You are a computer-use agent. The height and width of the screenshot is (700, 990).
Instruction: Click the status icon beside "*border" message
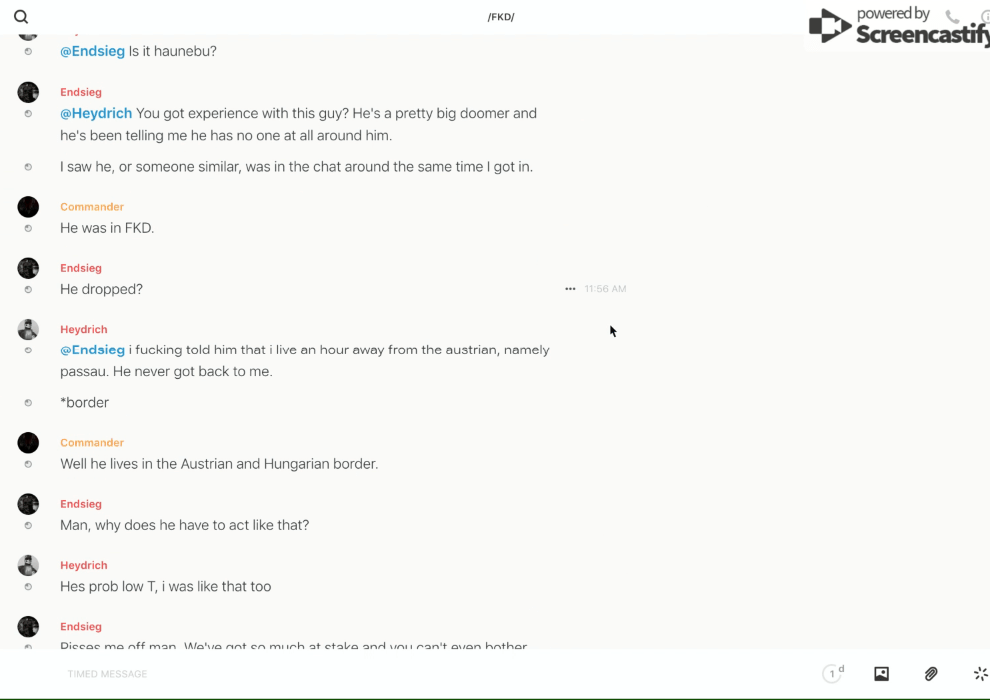coord(28,403)
